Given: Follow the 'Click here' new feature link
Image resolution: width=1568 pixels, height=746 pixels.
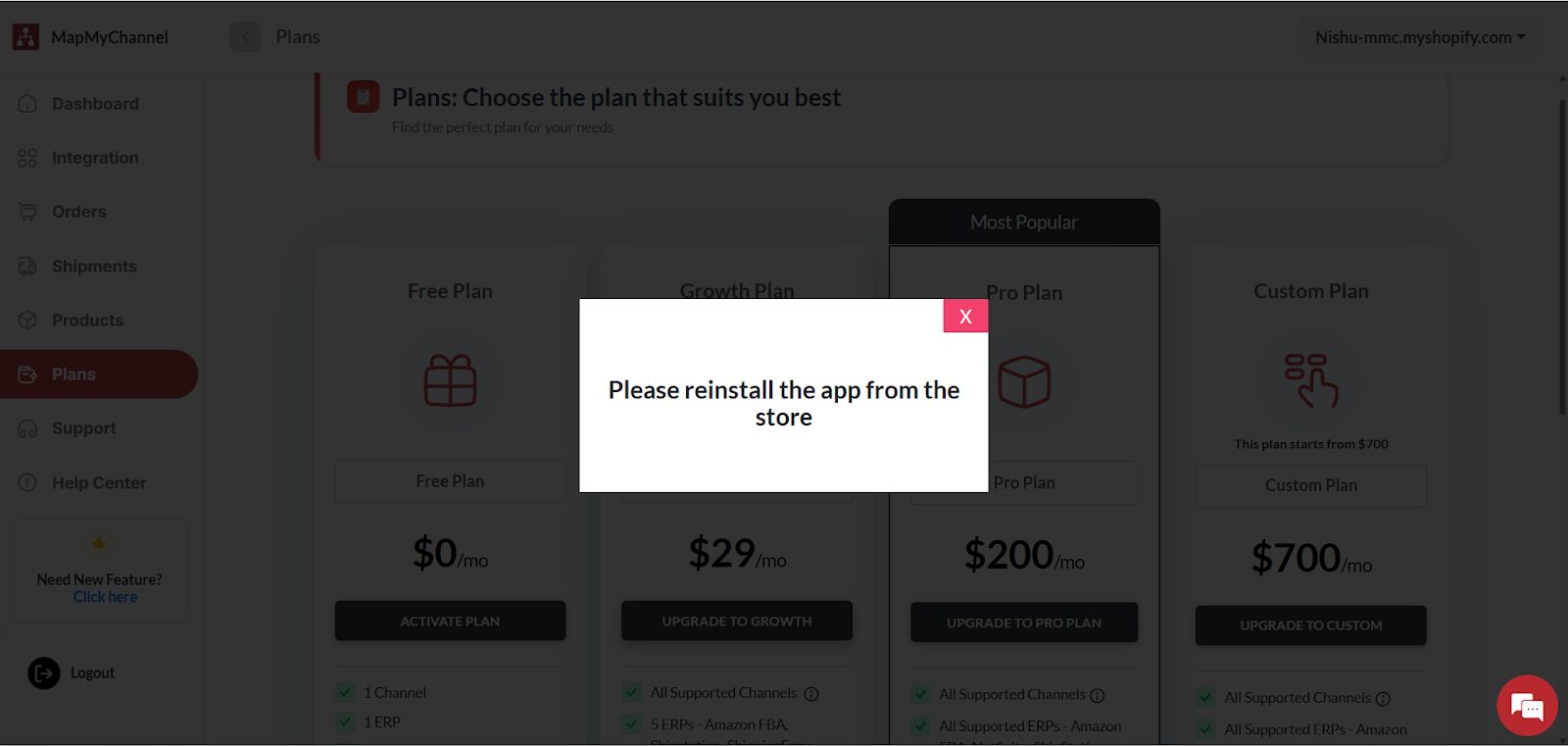Looking at the screenshot, I should (105, 597).
